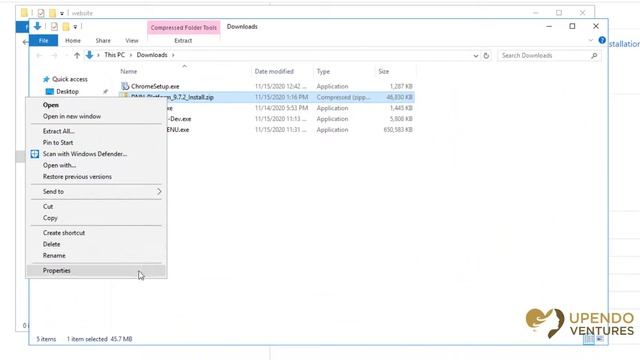Click the Search Downloads input field
The height and width of the screenshot is (360, 640).
tap(544, 56)
